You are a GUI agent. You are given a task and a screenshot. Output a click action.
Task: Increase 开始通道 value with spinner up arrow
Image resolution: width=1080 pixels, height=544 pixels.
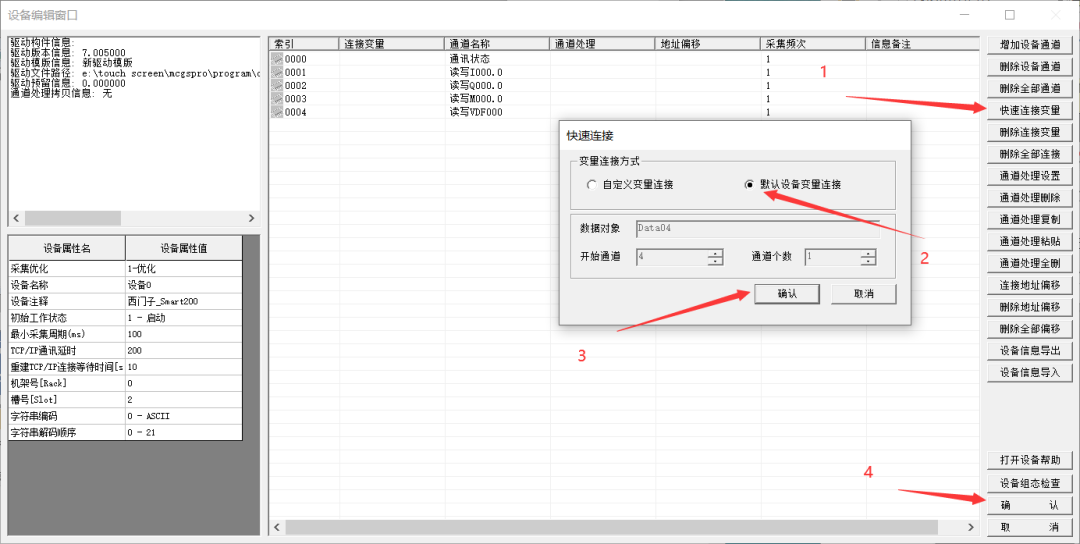pos(715,252)
